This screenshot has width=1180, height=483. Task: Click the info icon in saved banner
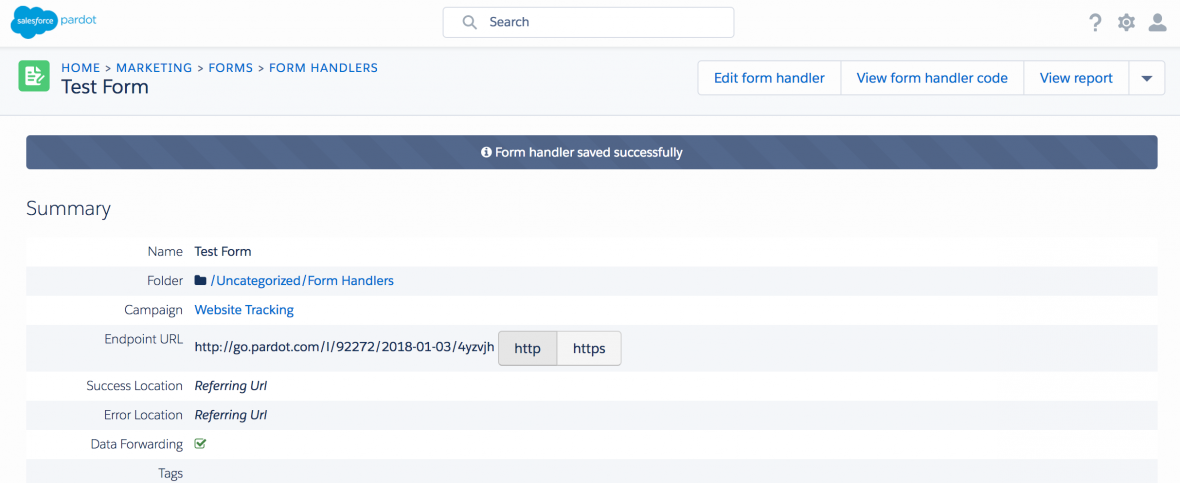tap(486, 153)
